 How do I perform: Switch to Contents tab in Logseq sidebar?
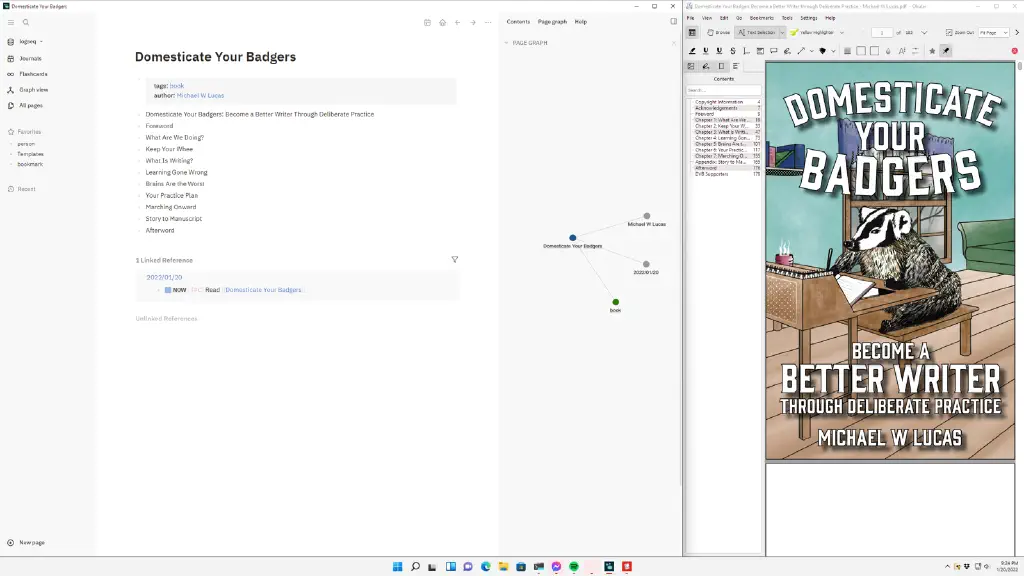click(518, 22)
